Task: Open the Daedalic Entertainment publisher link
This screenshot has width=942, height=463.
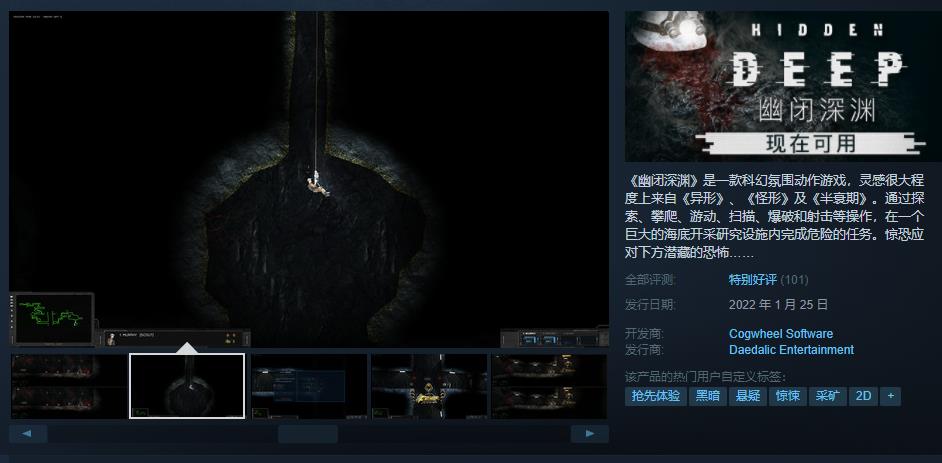Action: [x=791, y=350]
